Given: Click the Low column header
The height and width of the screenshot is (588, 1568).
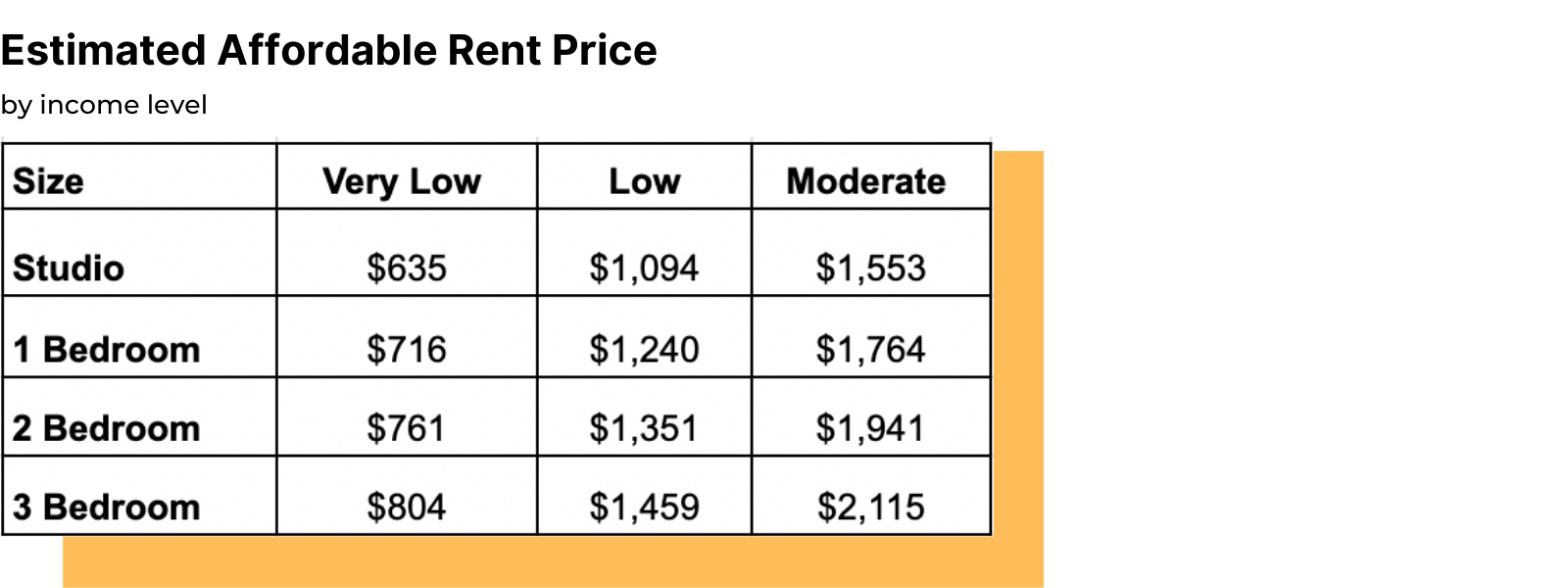Looking at the screenshot, I should point(644,181).
